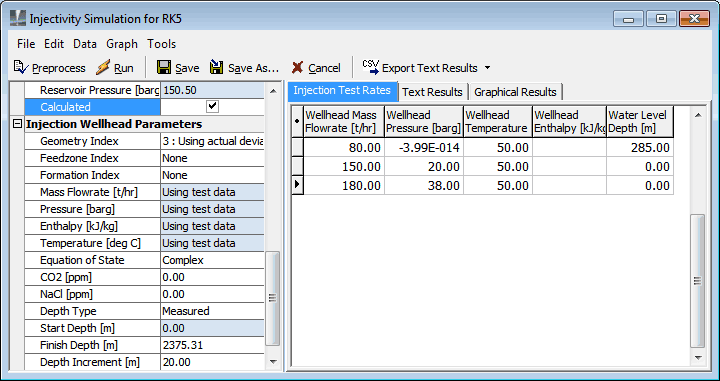Click the CO2 [ppm] value 0.00
720x381 pixels.
coord(212,277)
